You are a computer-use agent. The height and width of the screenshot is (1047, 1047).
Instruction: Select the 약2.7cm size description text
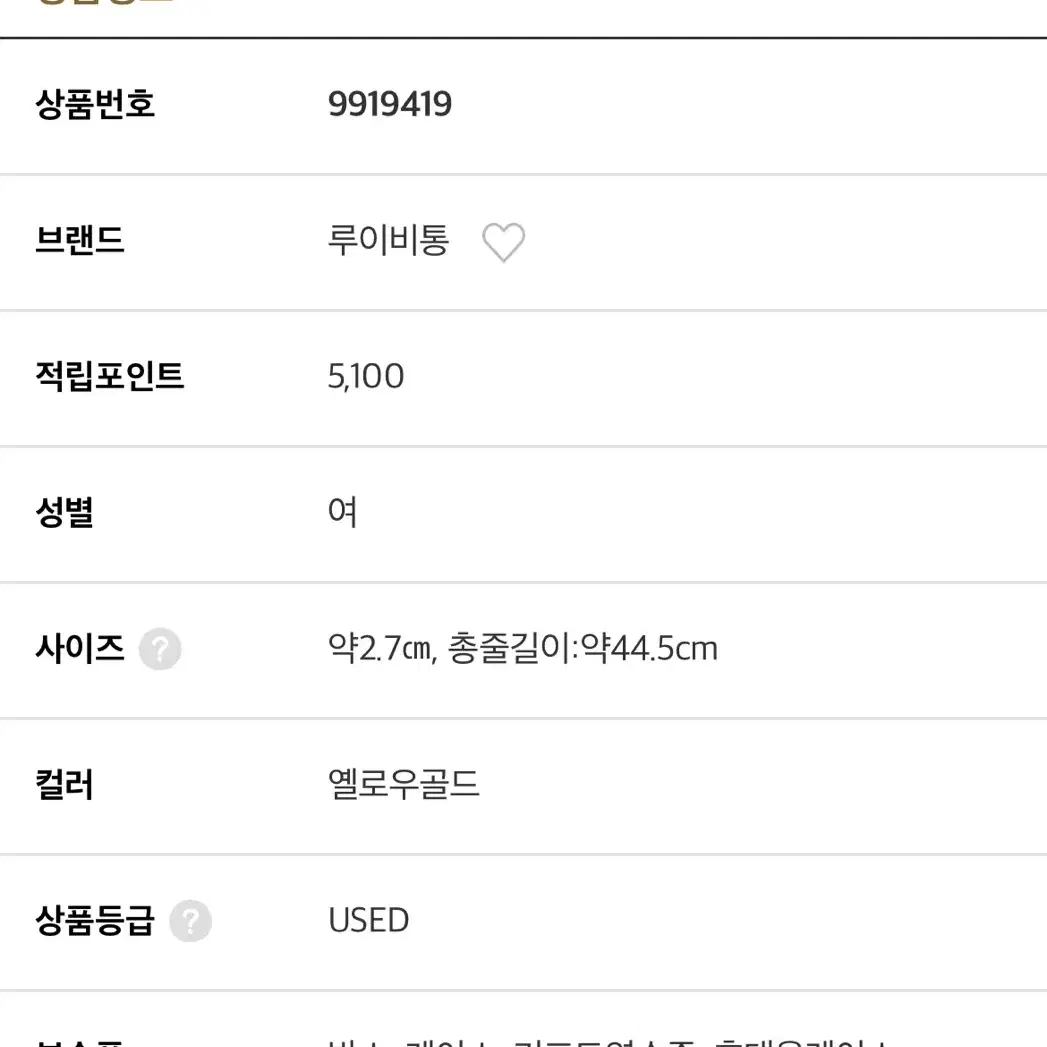point(523,648)
